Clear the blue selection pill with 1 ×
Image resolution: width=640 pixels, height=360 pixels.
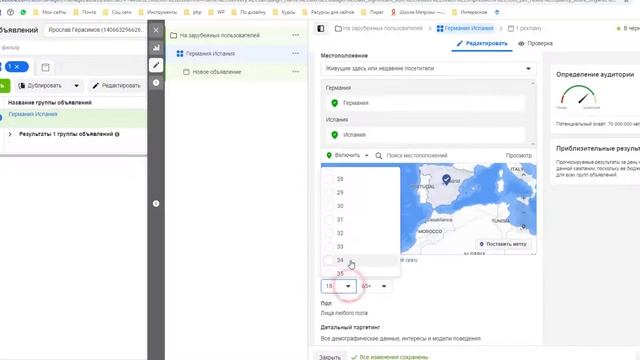(x=16, y=67)
